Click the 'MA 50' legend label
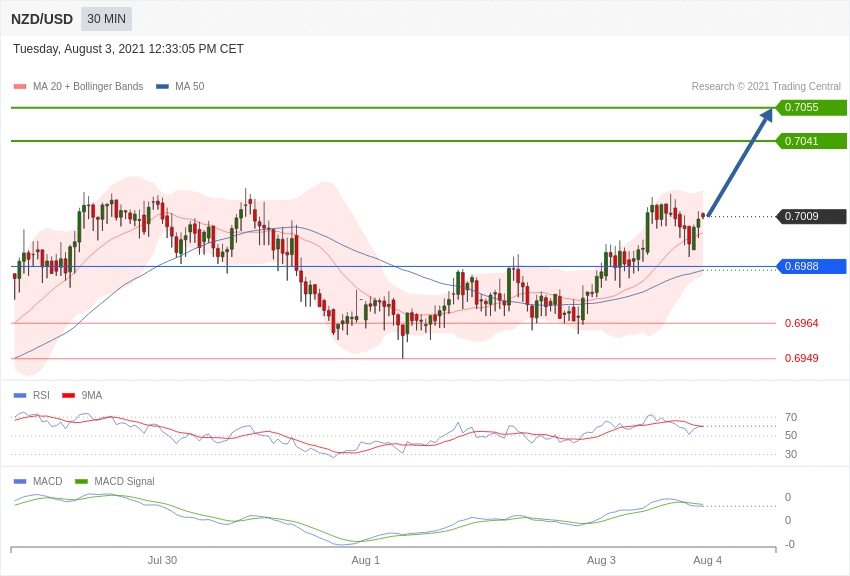850x576 pixels. tap(190, 86)
